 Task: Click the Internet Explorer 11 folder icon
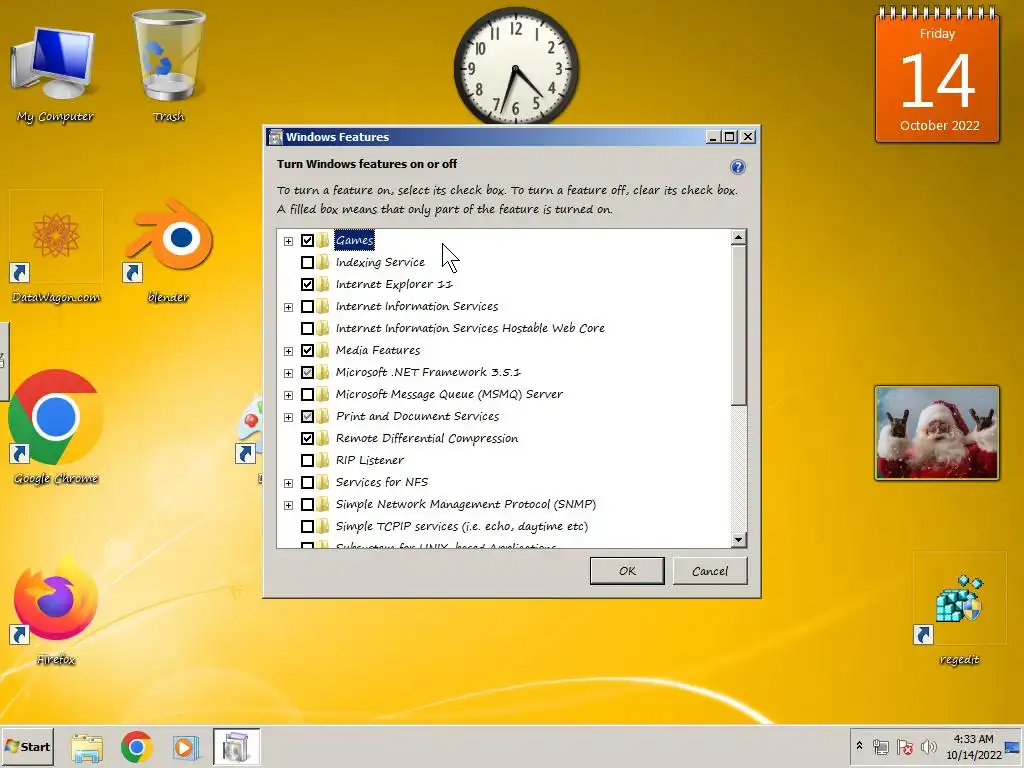[323, 284]
